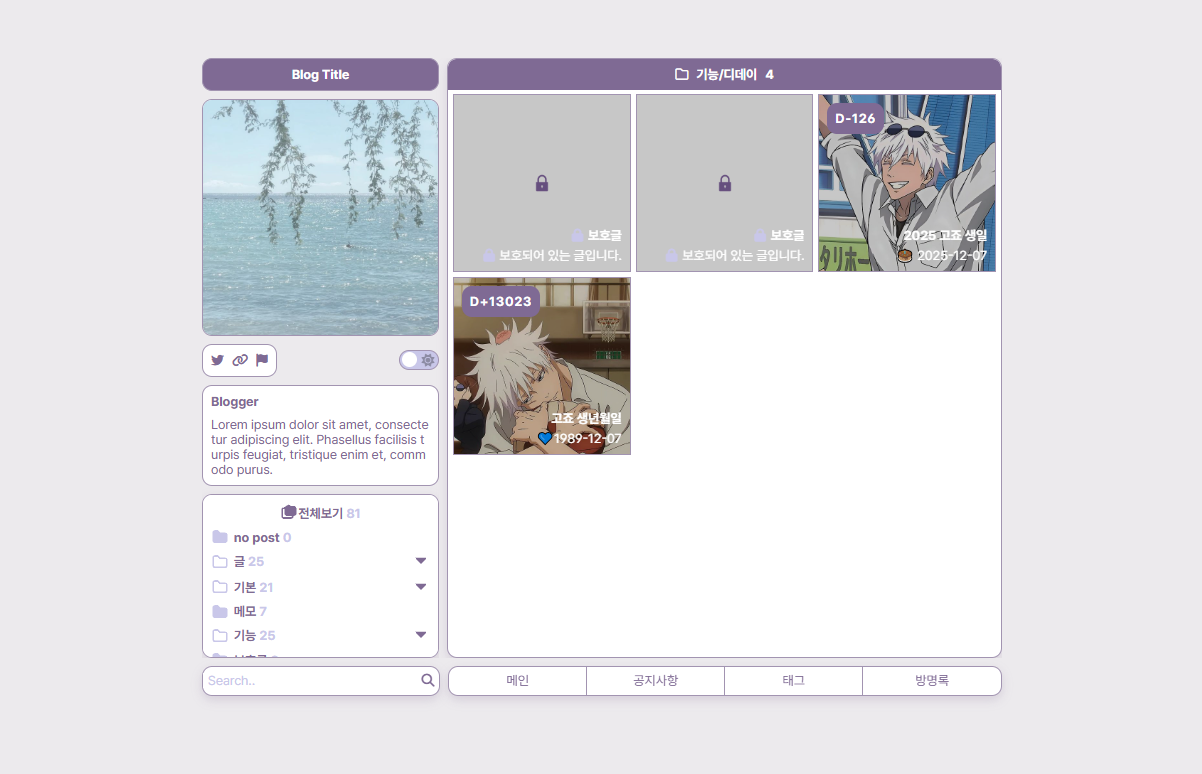This screenshot has height=774, width=1202.
Task: Click the folder icon next to 기능
Action: [x=220, y=635]
